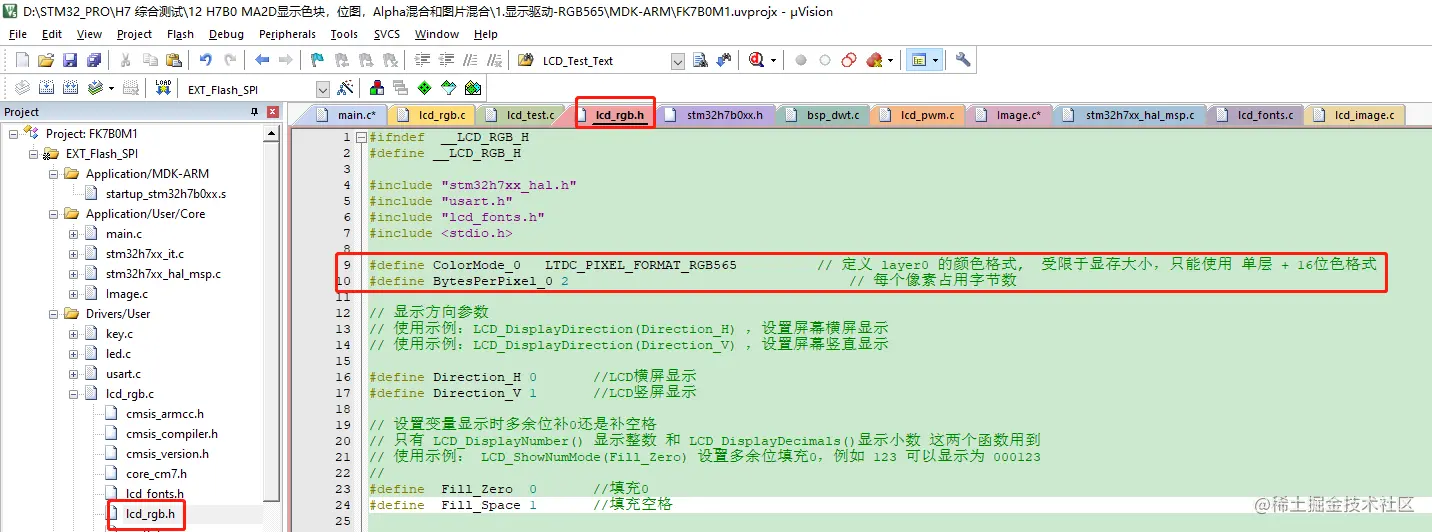The image size is (1432, 532).
Task: Open the File menu
Action: [x=18, y=34]
